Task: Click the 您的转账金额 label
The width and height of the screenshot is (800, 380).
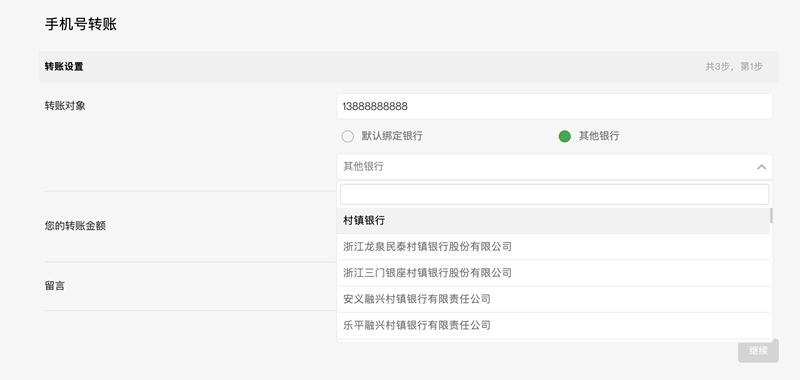Action: click(x=76, y=226)
